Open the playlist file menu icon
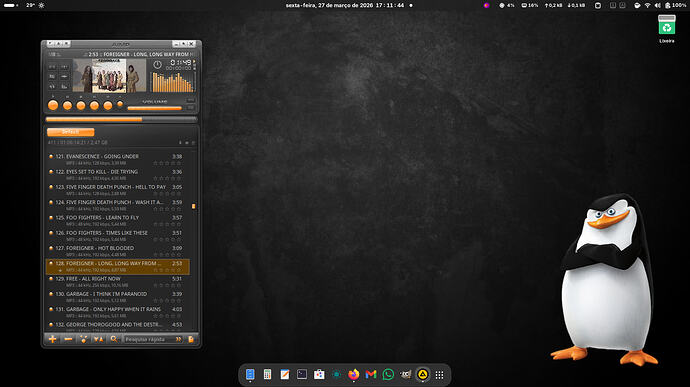 click(191, 339)
